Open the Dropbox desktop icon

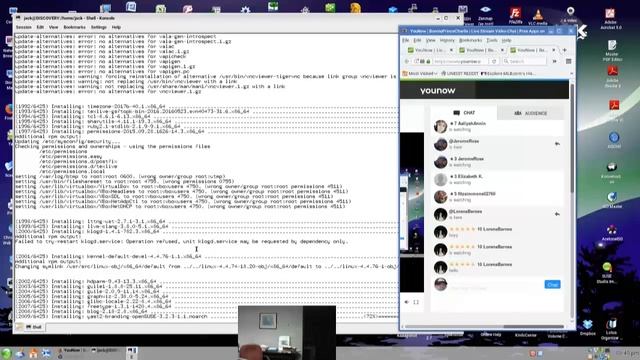coord(587,328)
